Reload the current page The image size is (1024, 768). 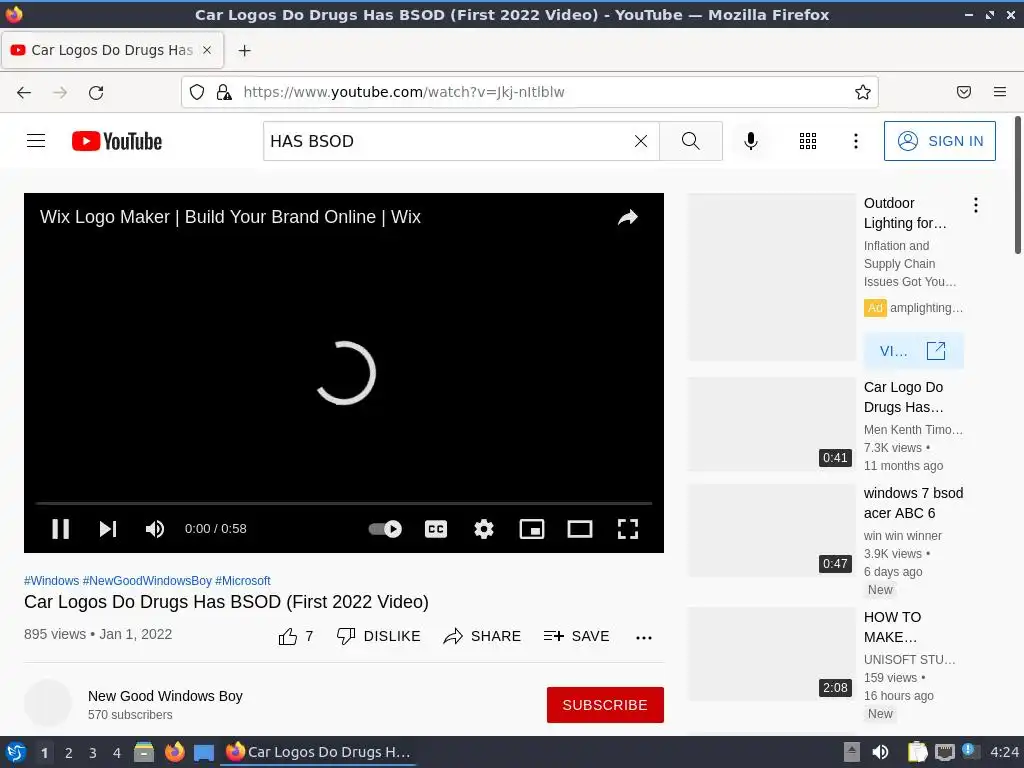point(96,92)
